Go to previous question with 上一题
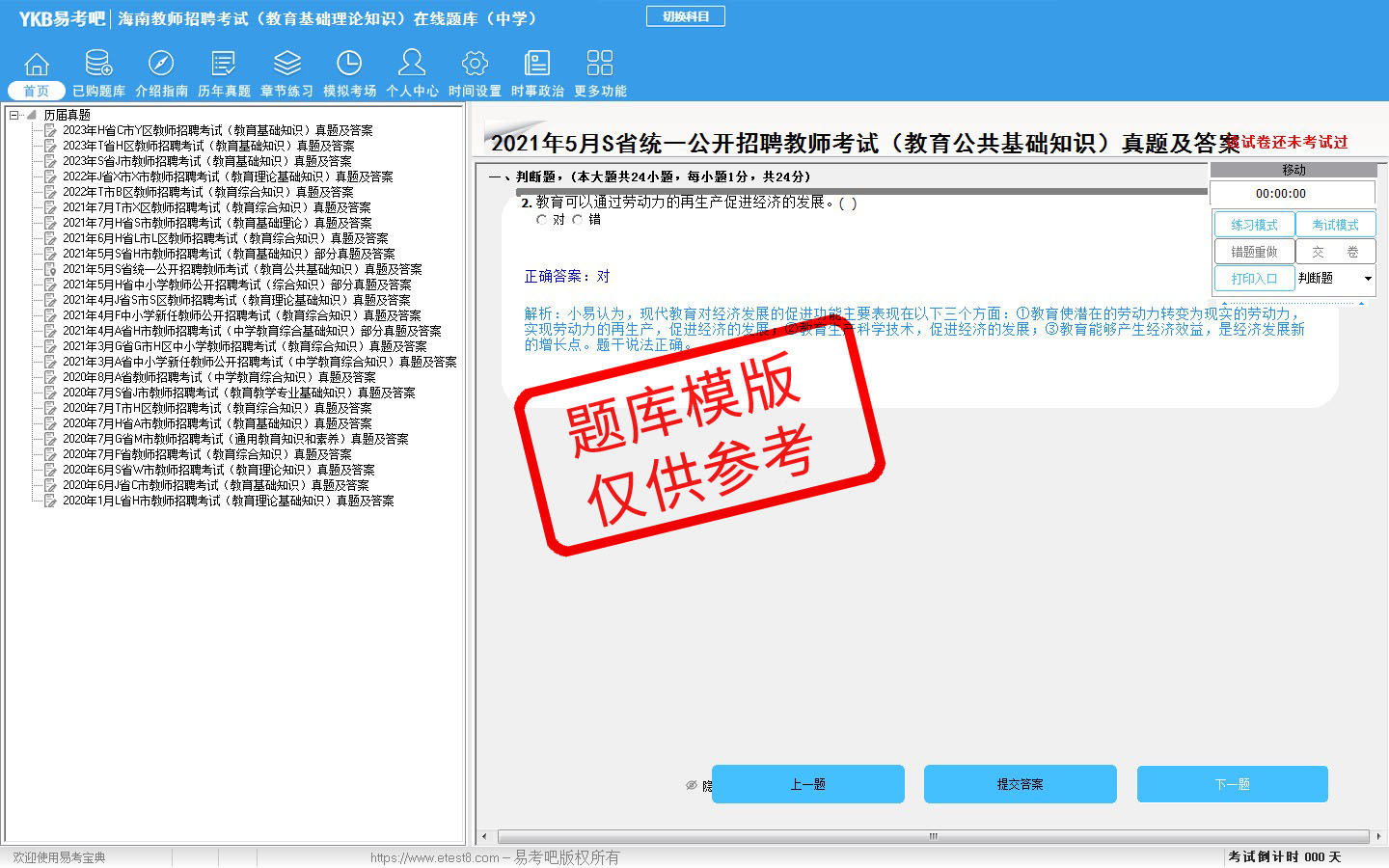 coord(807,784)
